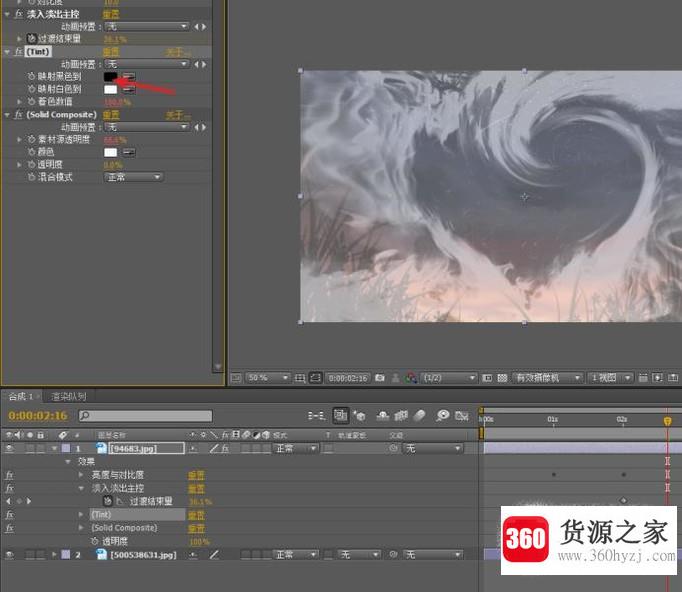Toggle the effects switch on layer 94683.jpg row

tap(225, 448)
